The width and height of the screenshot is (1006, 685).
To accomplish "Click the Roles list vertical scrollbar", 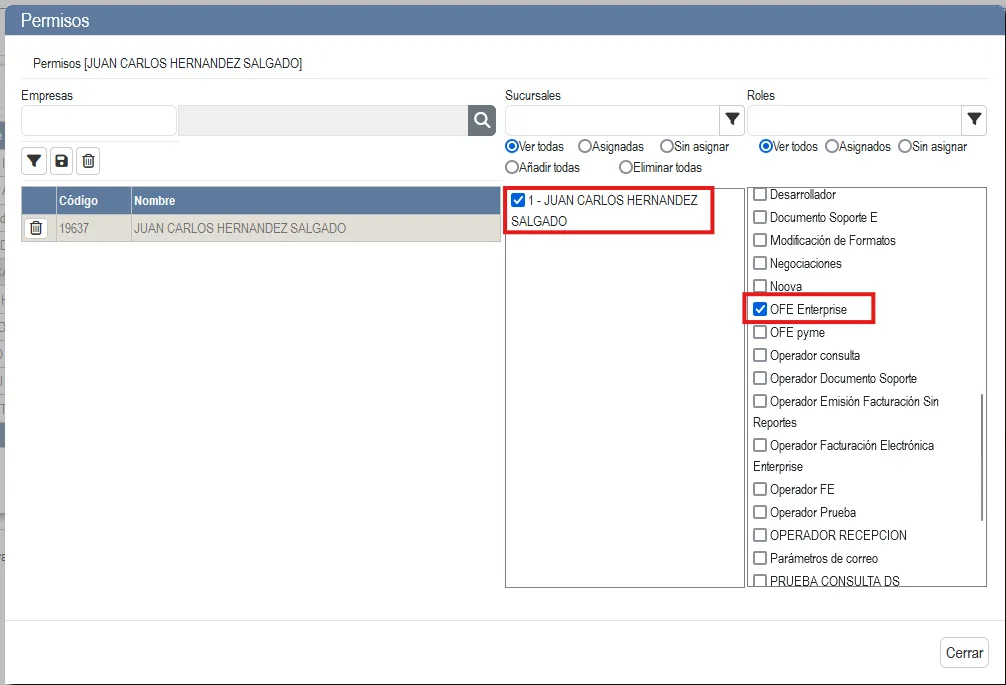I will pos(982,455).
